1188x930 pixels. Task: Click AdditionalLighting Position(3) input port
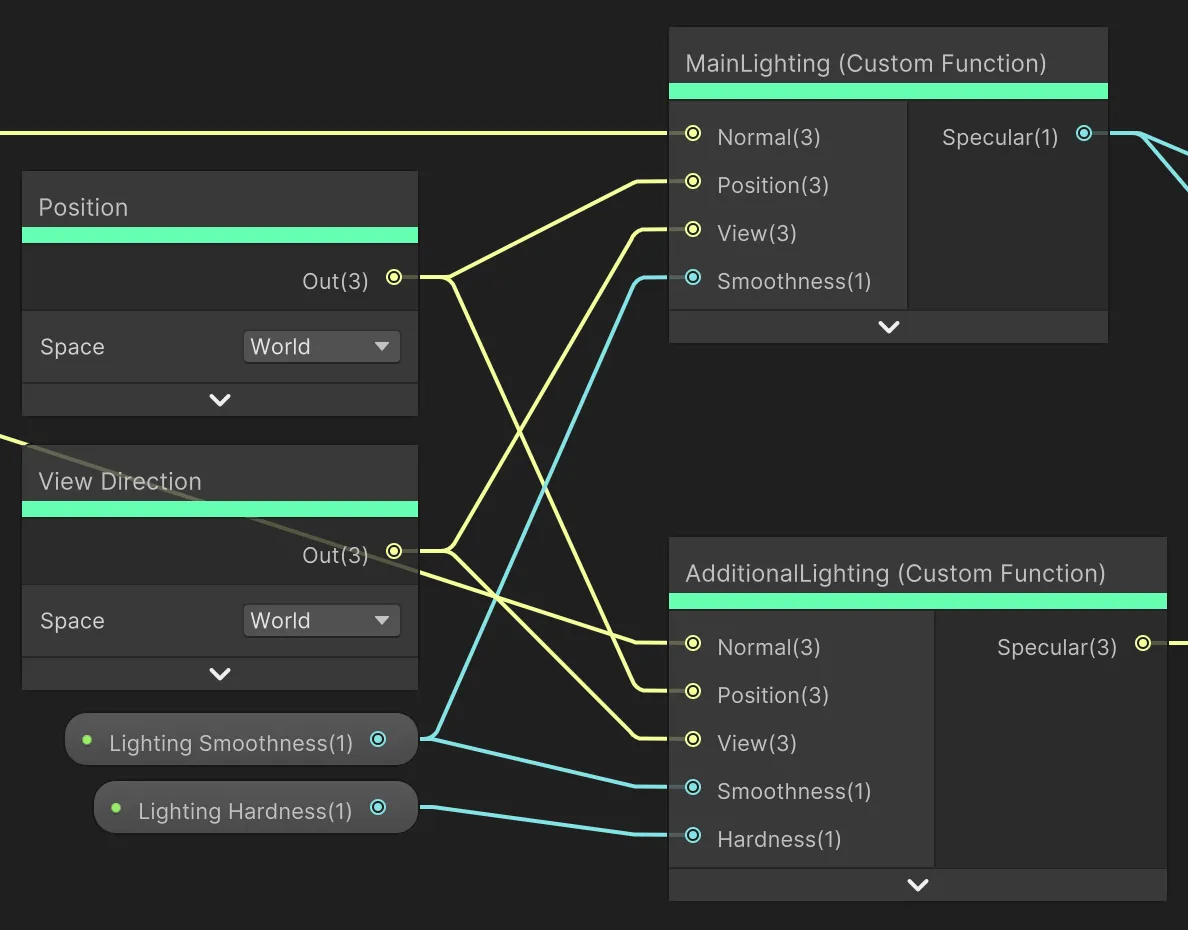(x=692, y=691)
